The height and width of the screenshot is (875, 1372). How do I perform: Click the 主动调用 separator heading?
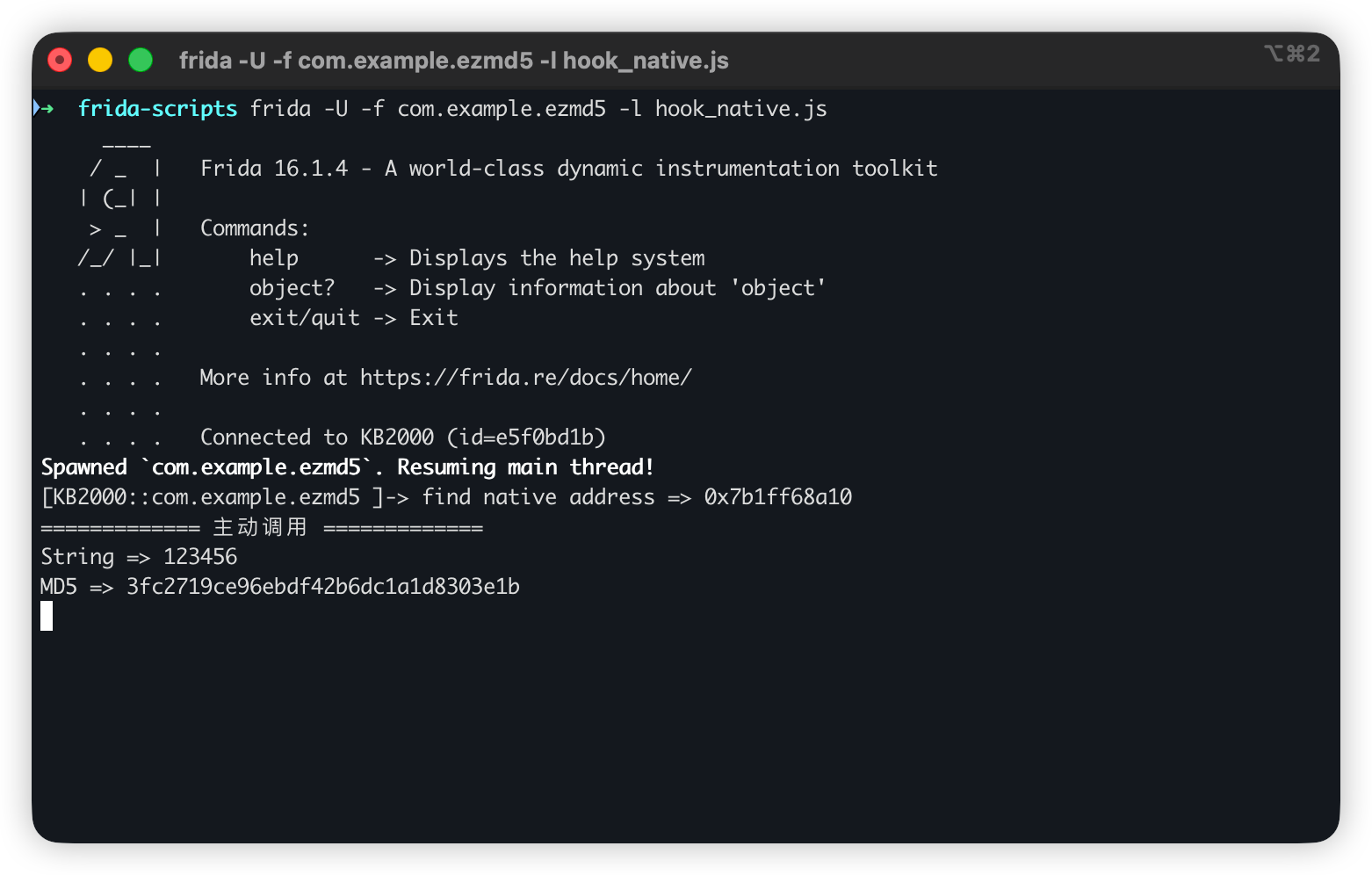coord(260,527)
